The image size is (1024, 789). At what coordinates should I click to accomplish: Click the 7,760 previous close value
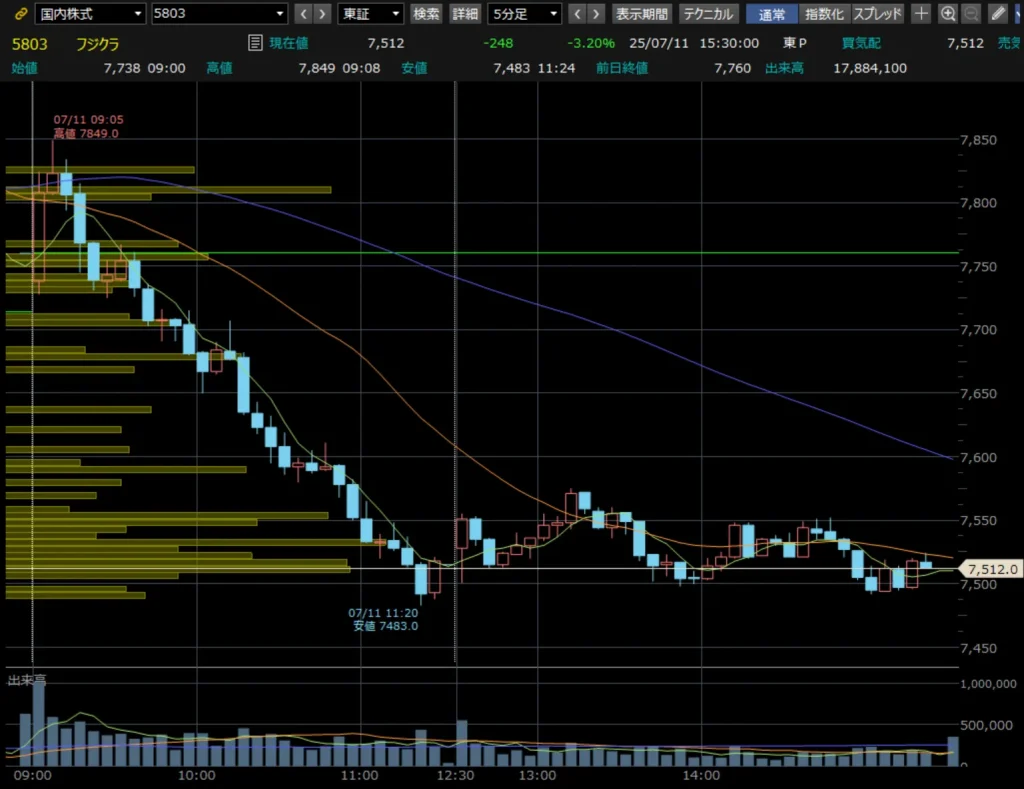point(732,68)
